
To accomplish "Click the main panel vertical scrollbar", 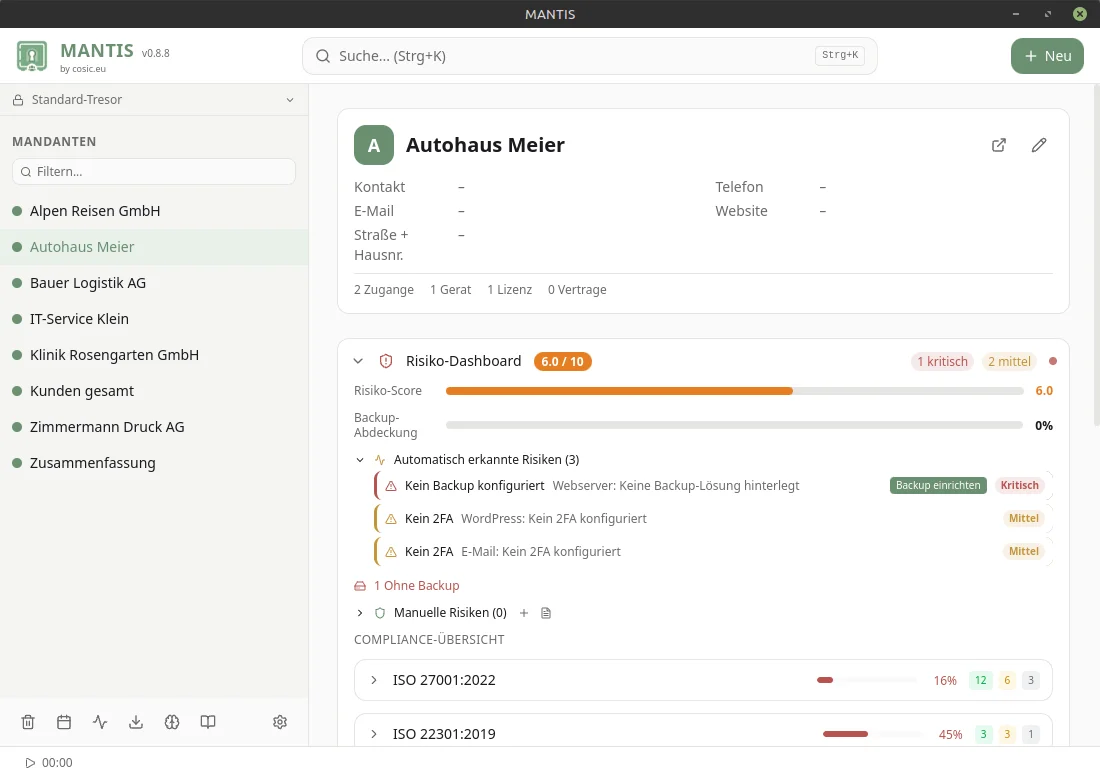I will point(1096,256).
